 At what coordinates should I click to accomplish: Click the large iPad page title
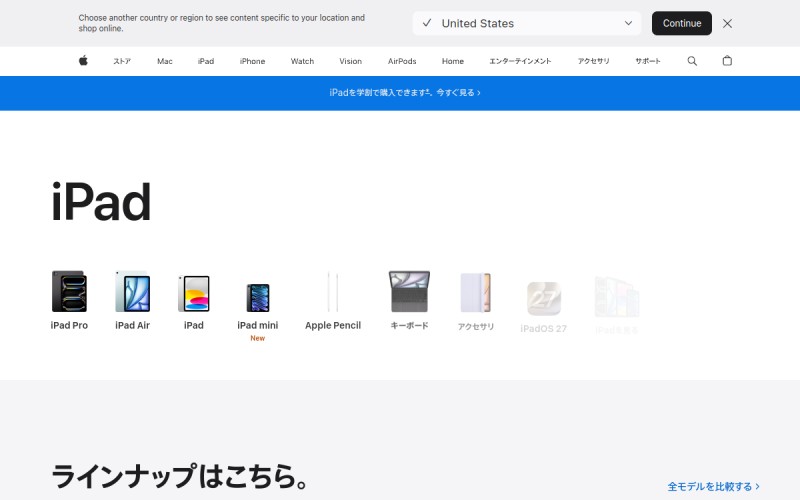(102, 203)
